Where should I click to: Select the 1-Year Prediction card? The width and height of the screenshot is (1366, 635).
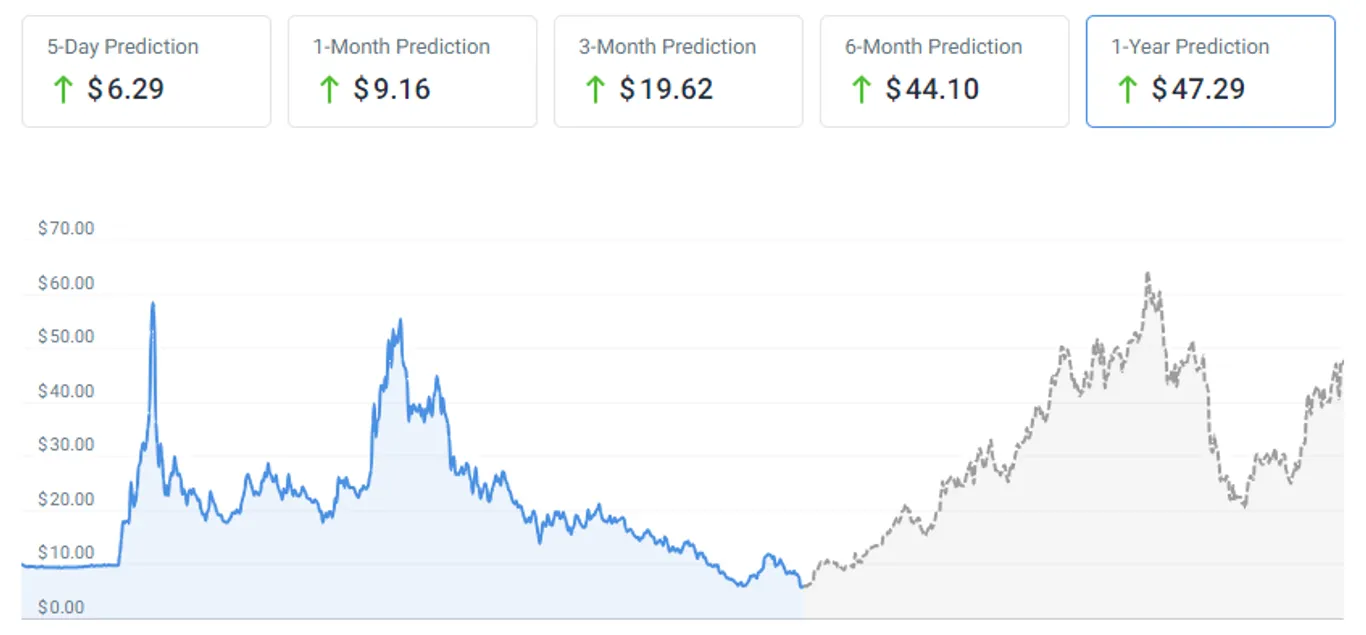(x=1210, y=71)
